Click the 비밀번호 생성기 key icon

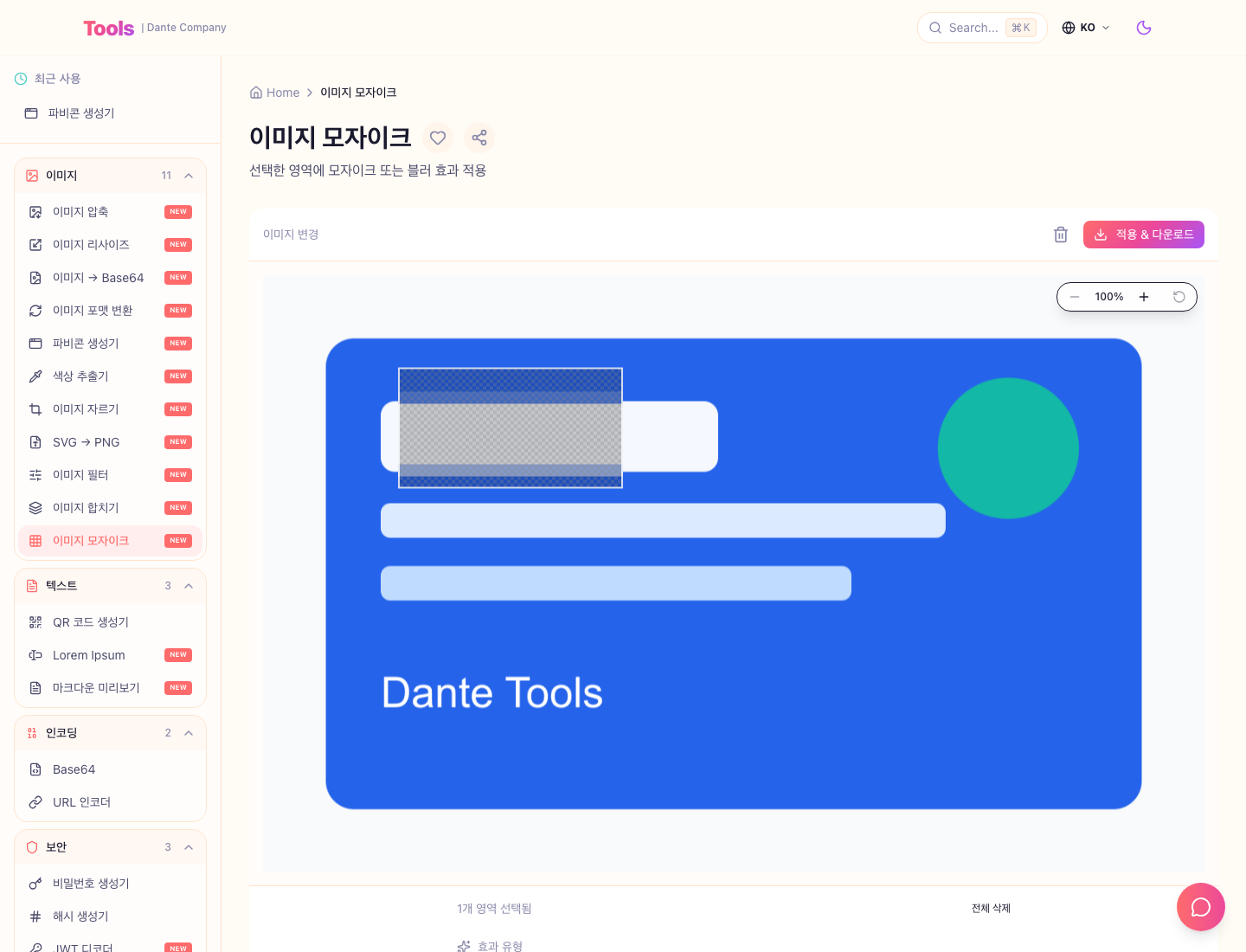coord(35,884)
